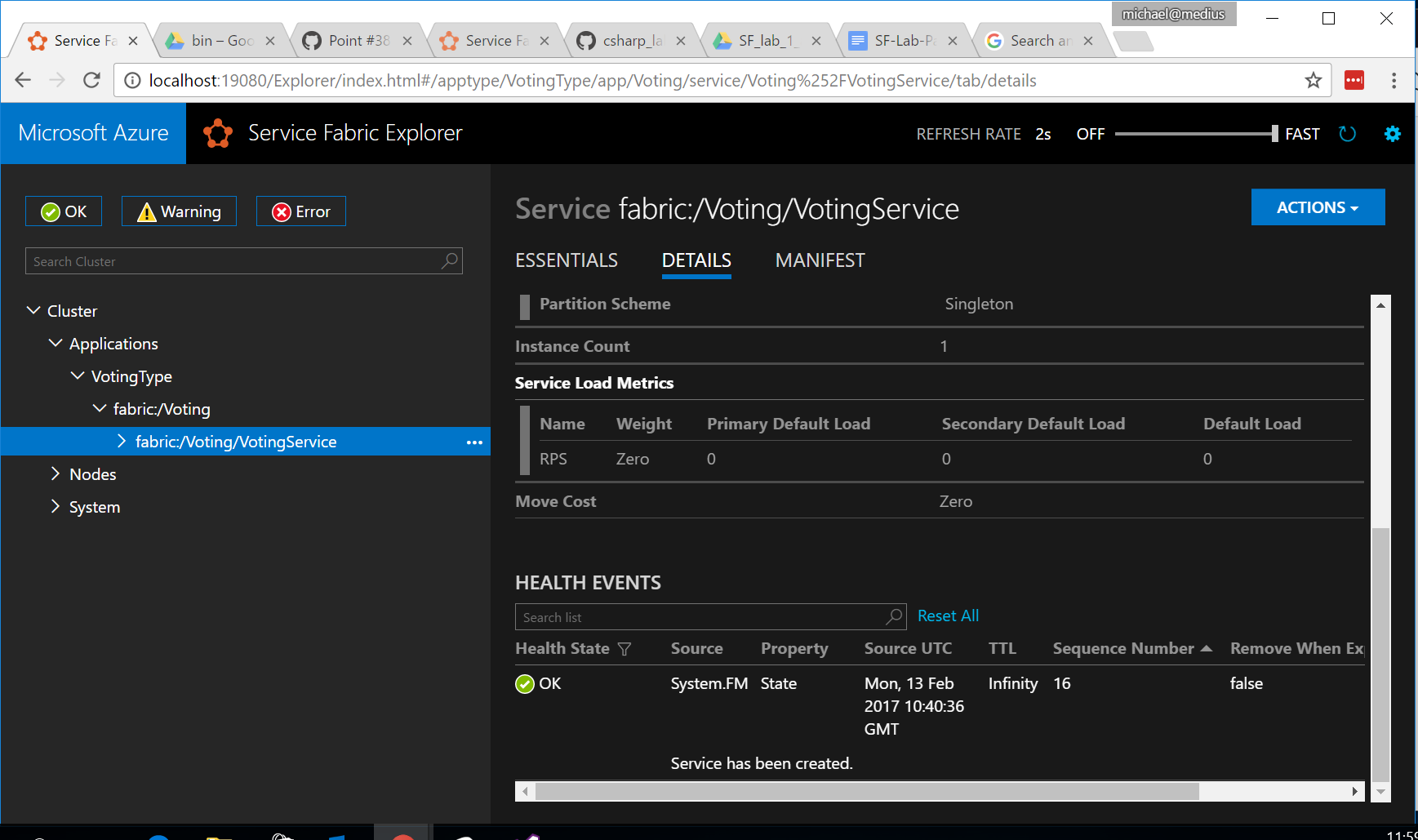Go back with the browser back arrow
1418x840 pixels.
(x=23, y=80)
